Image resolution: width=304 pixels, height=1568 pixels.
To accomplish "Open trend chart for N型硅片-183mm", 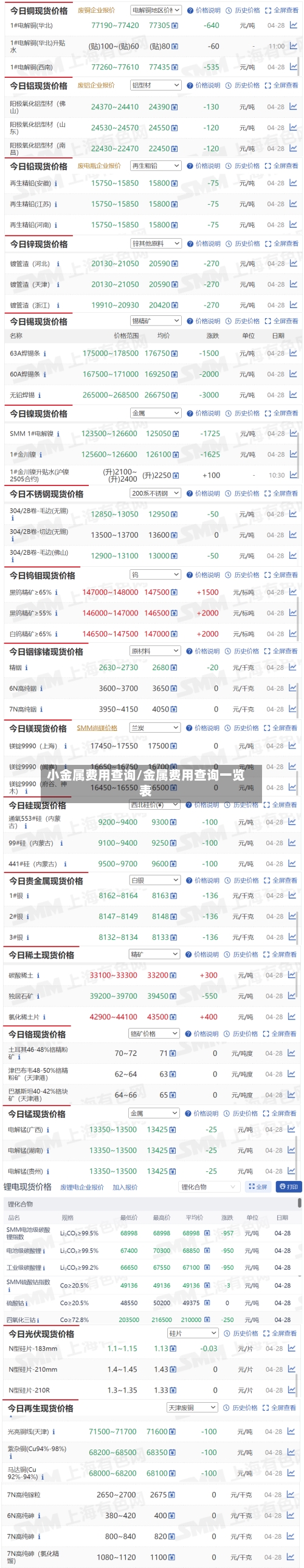I will (292, 1349).
